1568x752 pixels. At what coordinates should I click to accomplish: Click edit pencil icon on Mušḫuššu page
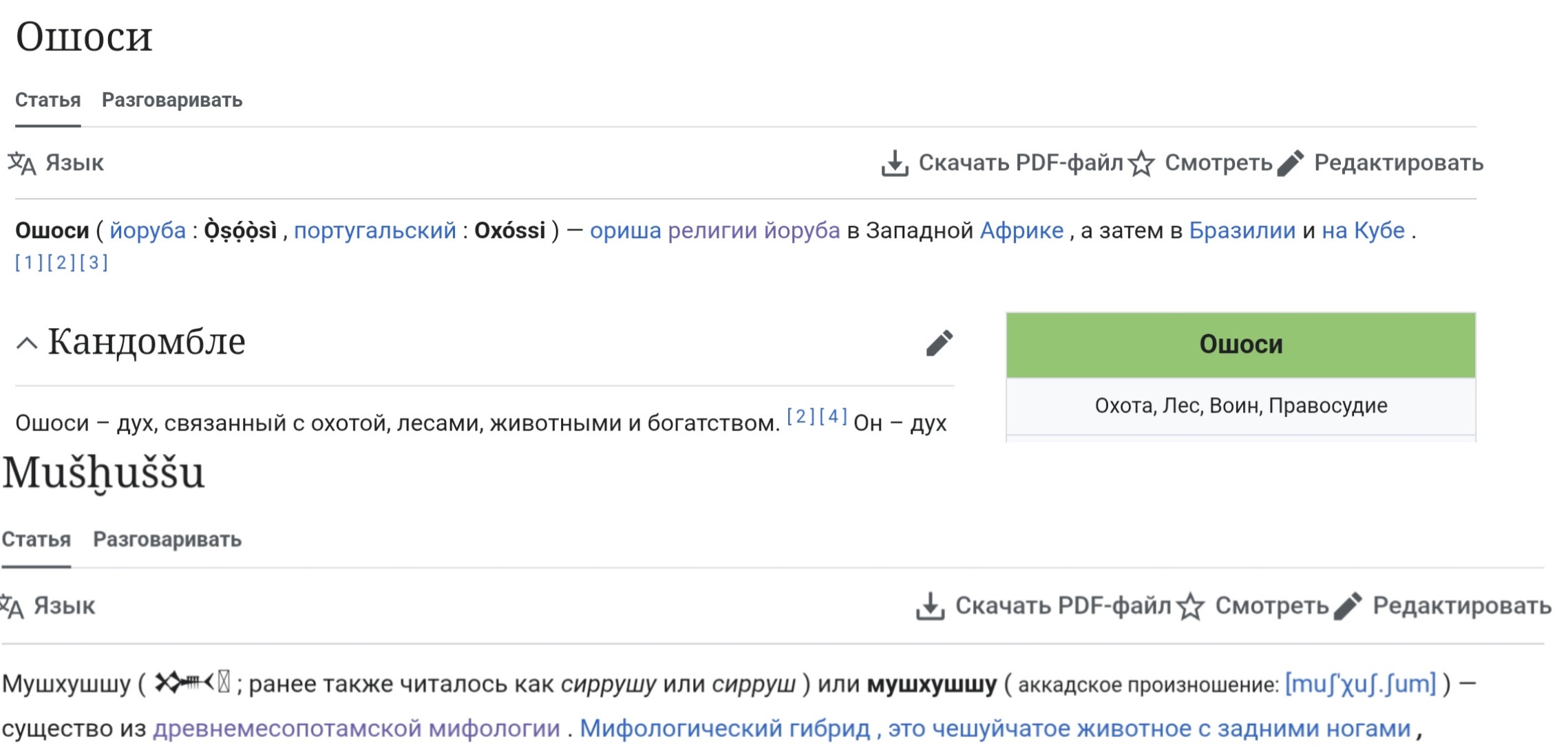point(1347,606)
